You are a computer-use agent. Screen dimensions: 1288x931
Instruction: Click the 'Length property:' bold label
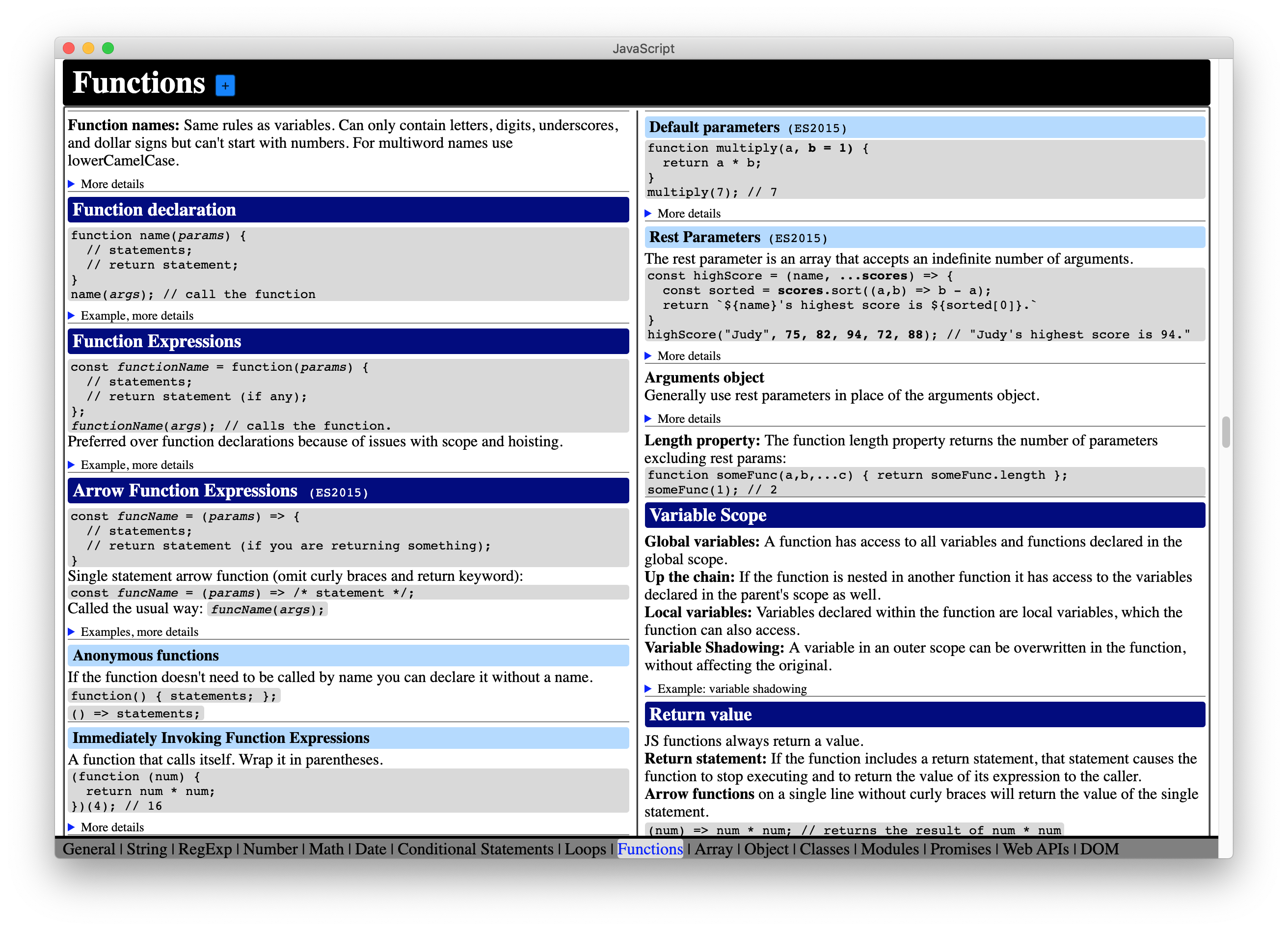point(702,441)
